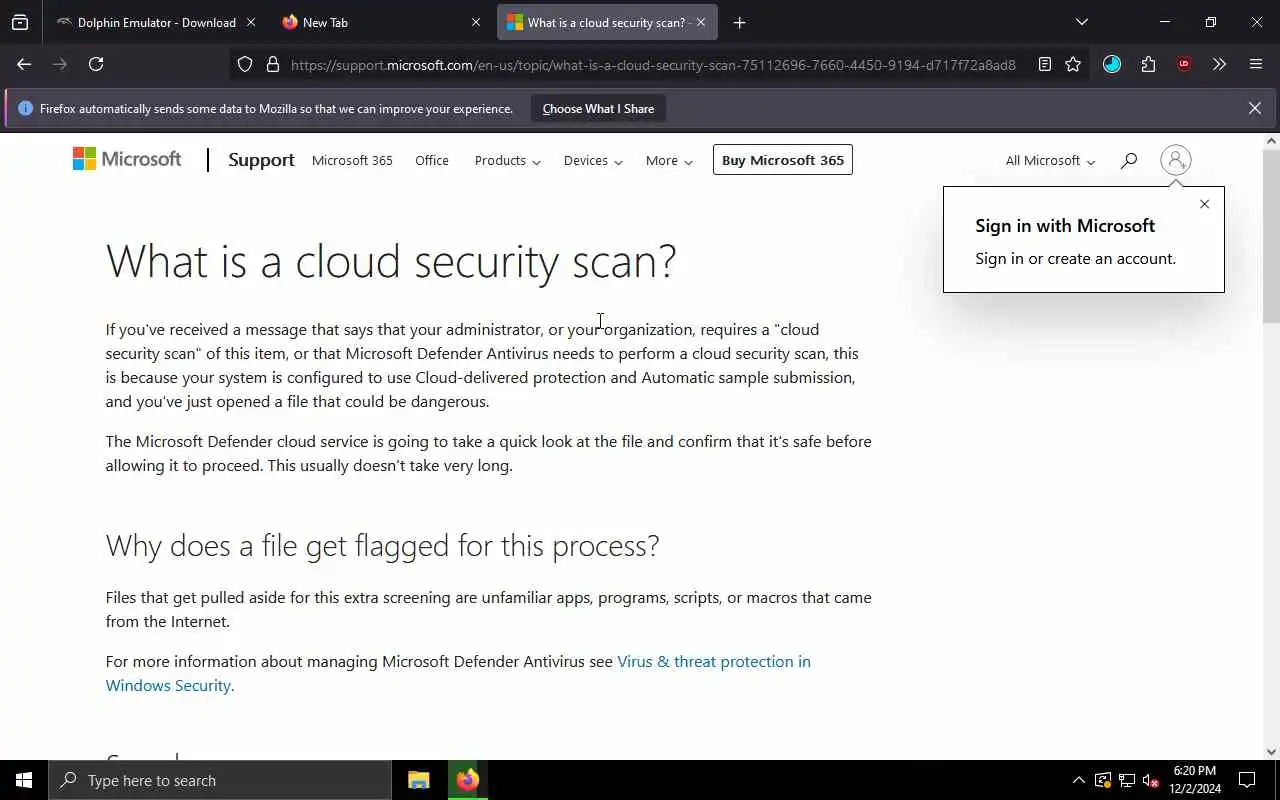Open uBlock Origin extension icon

(x=1184, y=64)
